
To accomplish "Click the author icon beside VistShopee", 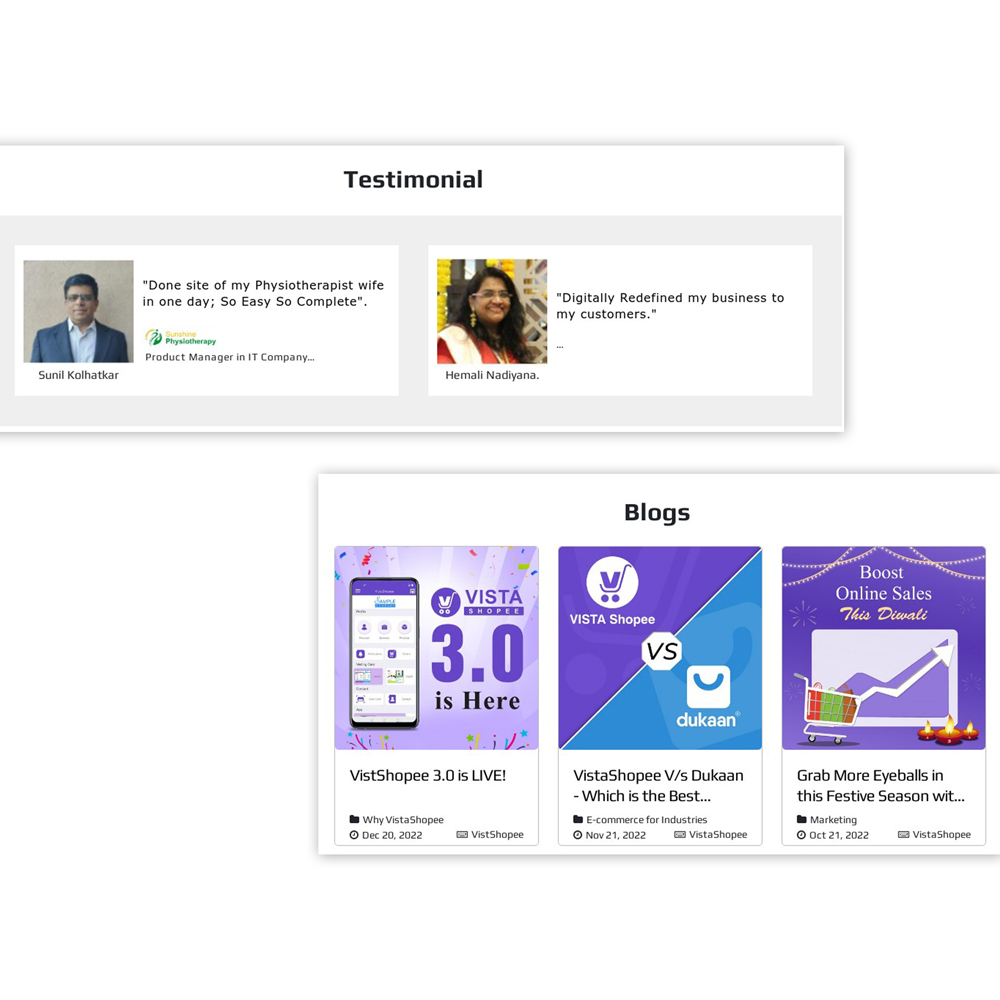I will pos(462,834).
